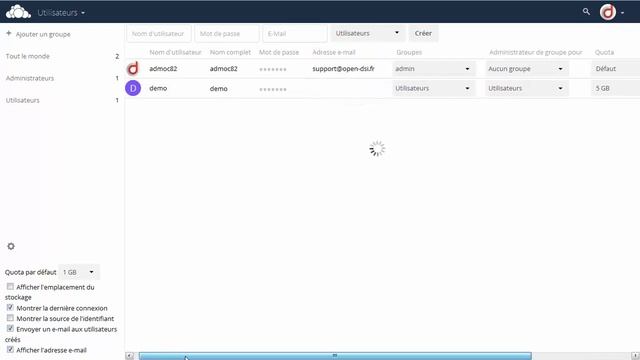The image size is (640, 360).
Task: Open the search magnifier icon
Action: point(586,12)
